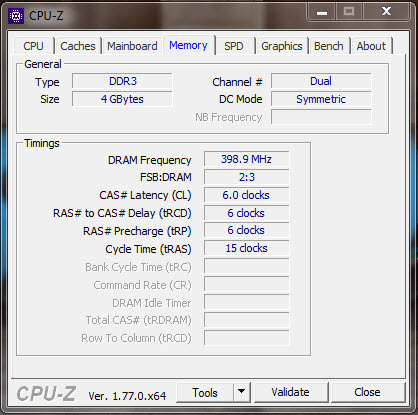Click the DRAM Frequency value field
Screen dimensions: 418x415
[x=246, y=159]
